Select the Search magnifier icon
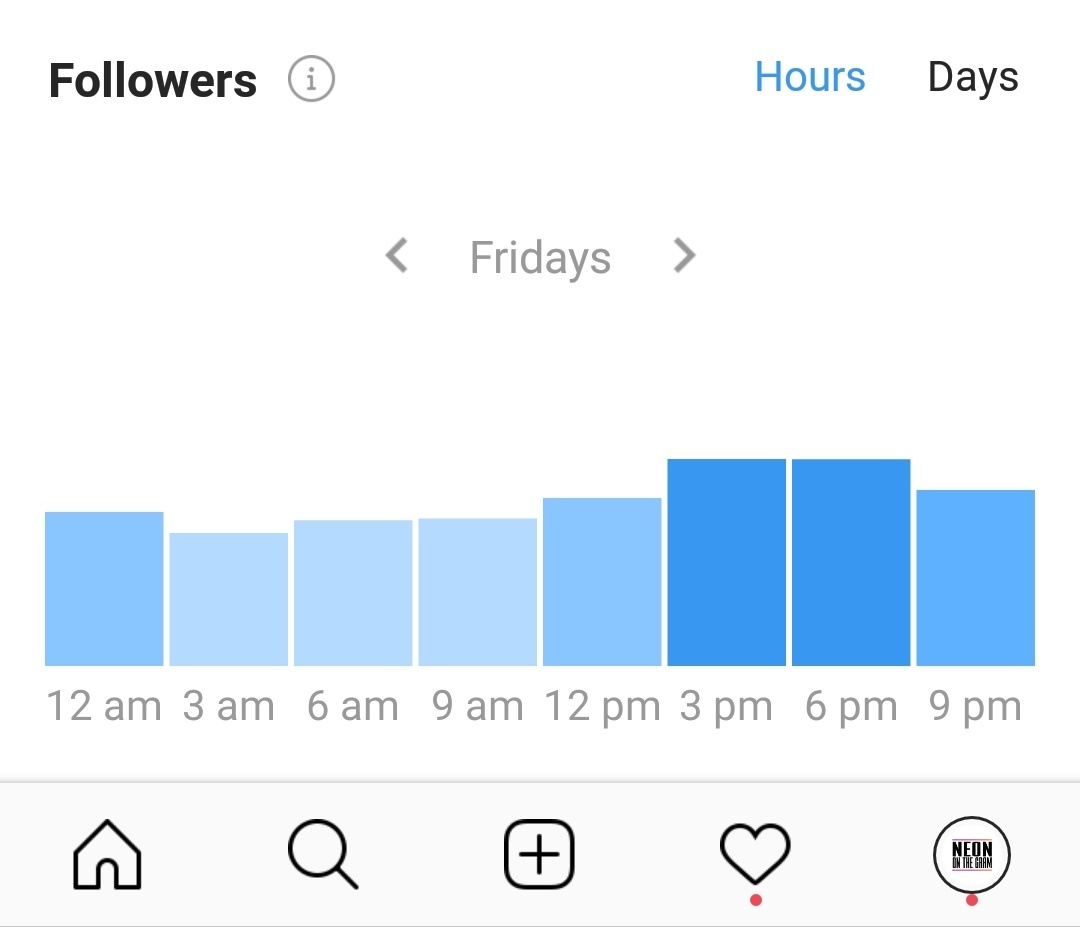 pyautogui.click(x=323, y=852)
